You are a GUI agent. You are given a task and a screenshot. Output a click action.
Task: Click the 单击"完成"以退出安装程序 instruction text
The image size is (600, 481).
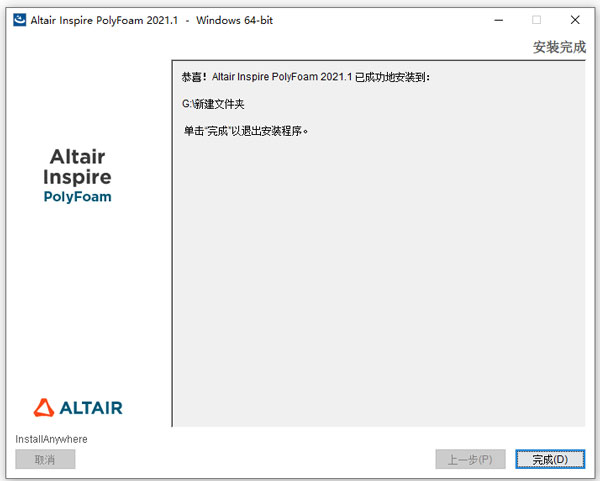point(246,131)
